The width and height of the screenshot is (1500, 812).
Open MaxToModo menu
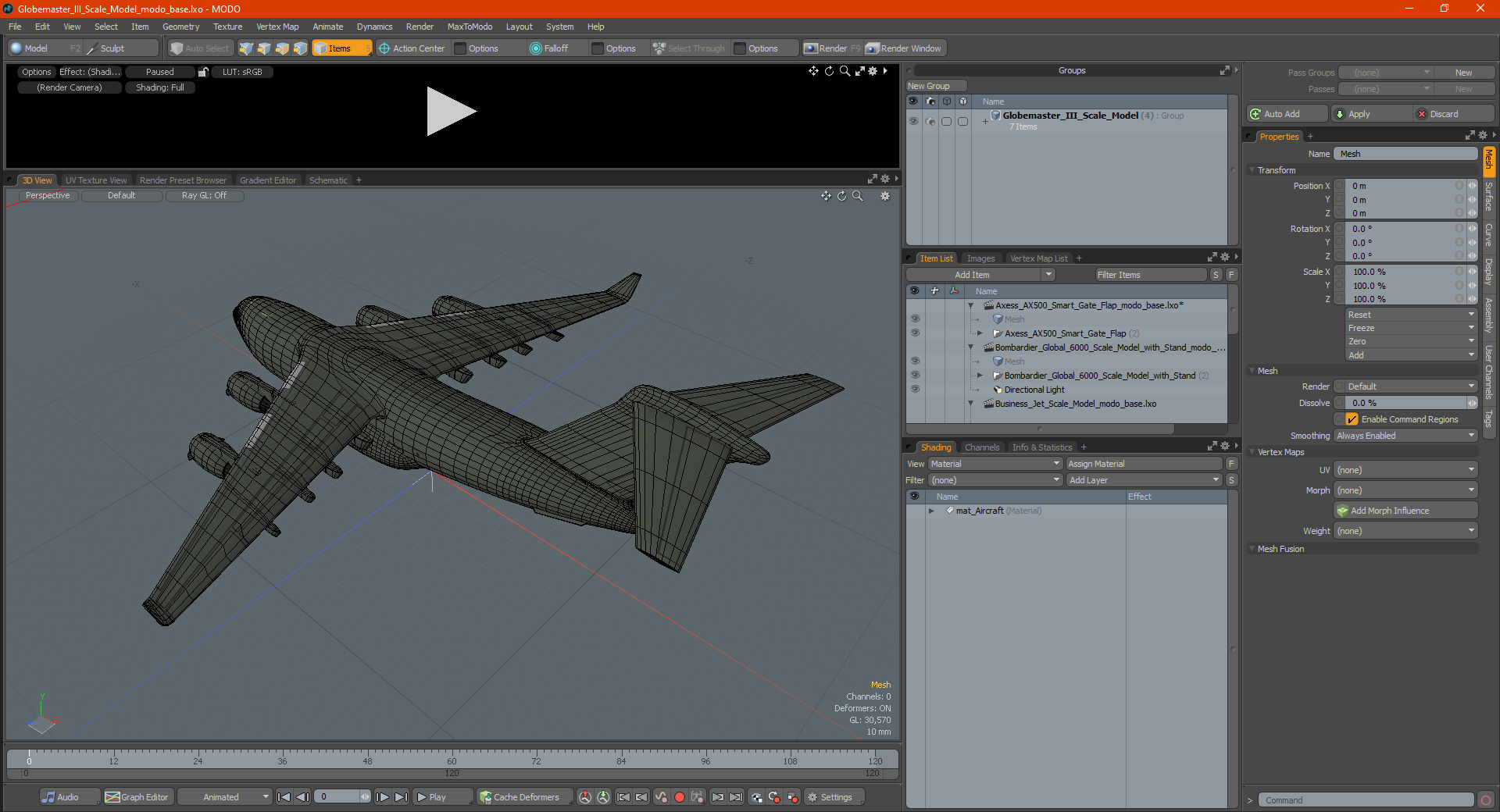tap(470, 27)
